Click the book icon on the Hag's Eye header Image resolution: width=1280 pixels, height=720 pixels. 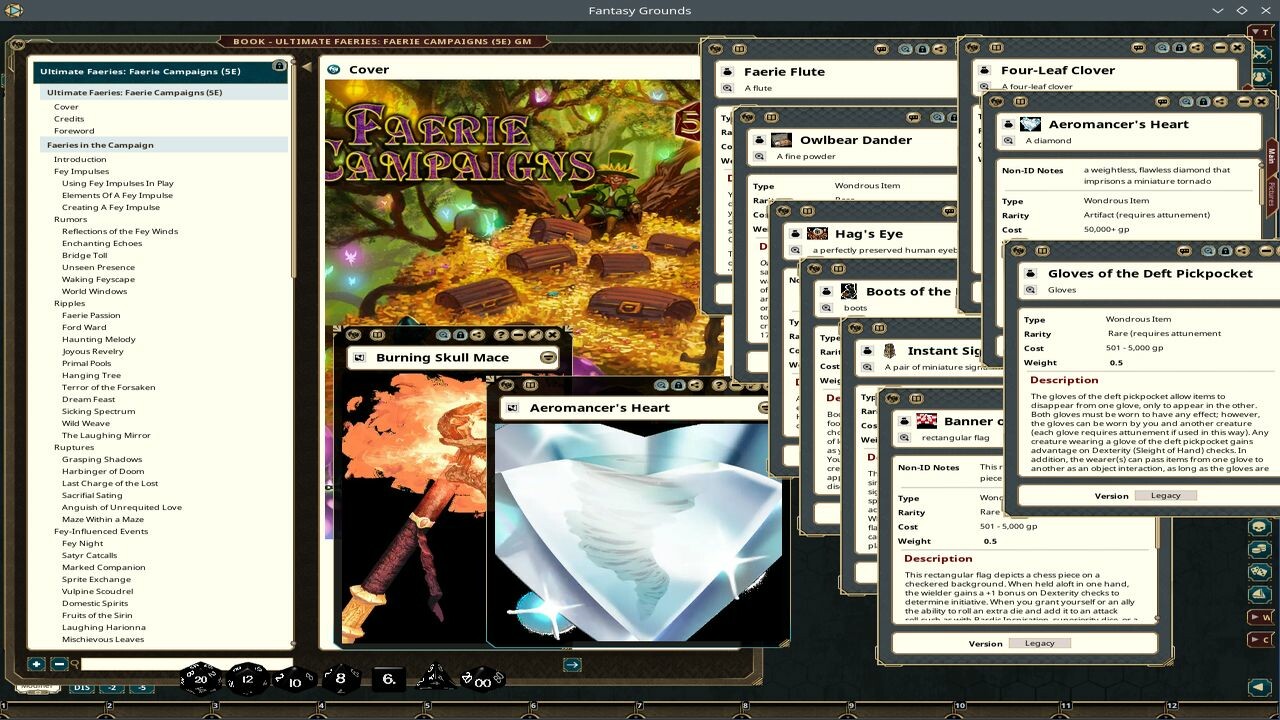pyautogui.click(x=808, y=212)
